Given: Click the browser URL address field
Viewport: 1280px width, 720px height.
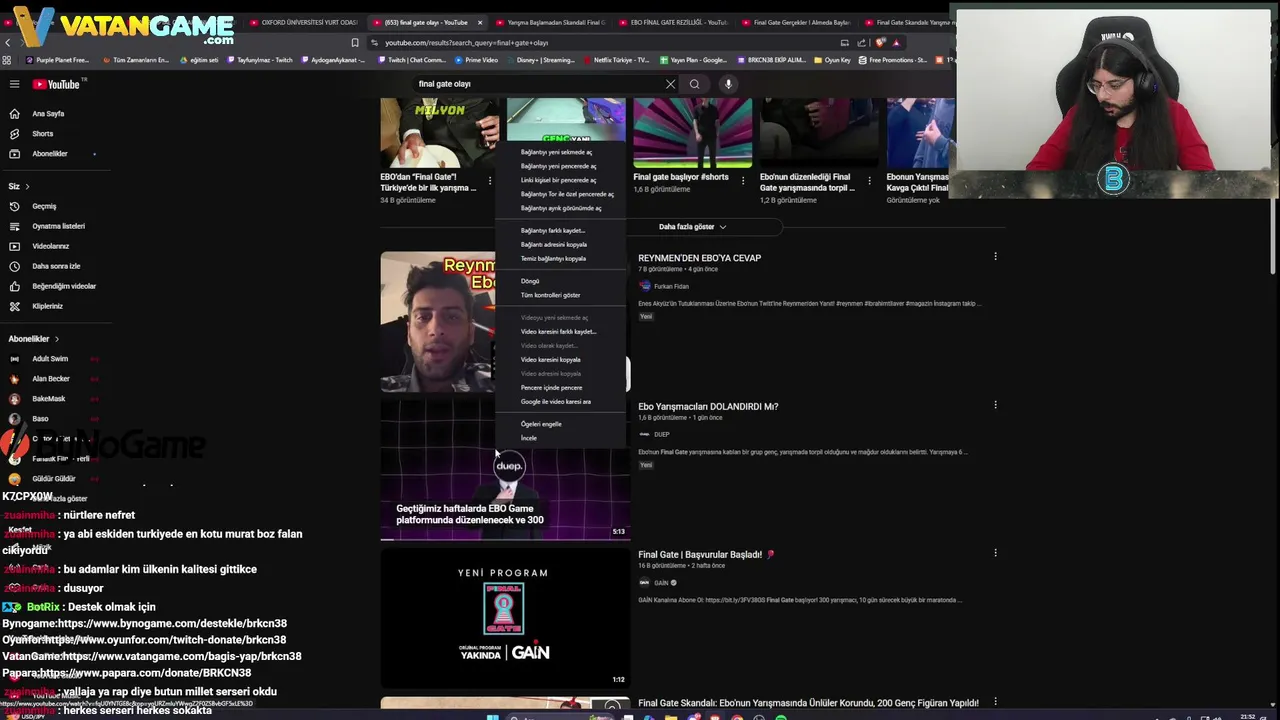Looking at the screenshot, I should [600, 43].
